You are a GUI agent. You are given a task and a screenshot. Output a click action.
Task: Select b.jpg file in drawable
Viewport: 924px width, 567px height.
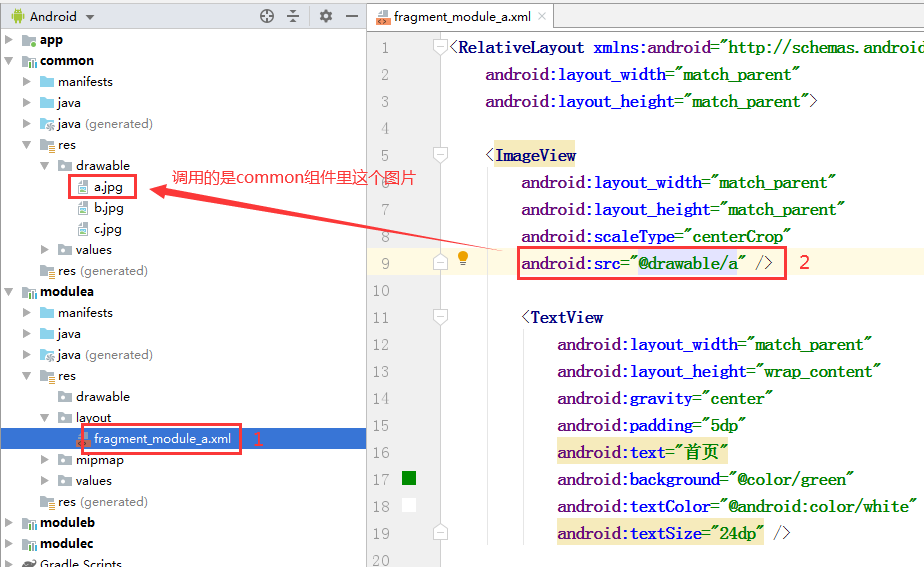pos(109,208)
